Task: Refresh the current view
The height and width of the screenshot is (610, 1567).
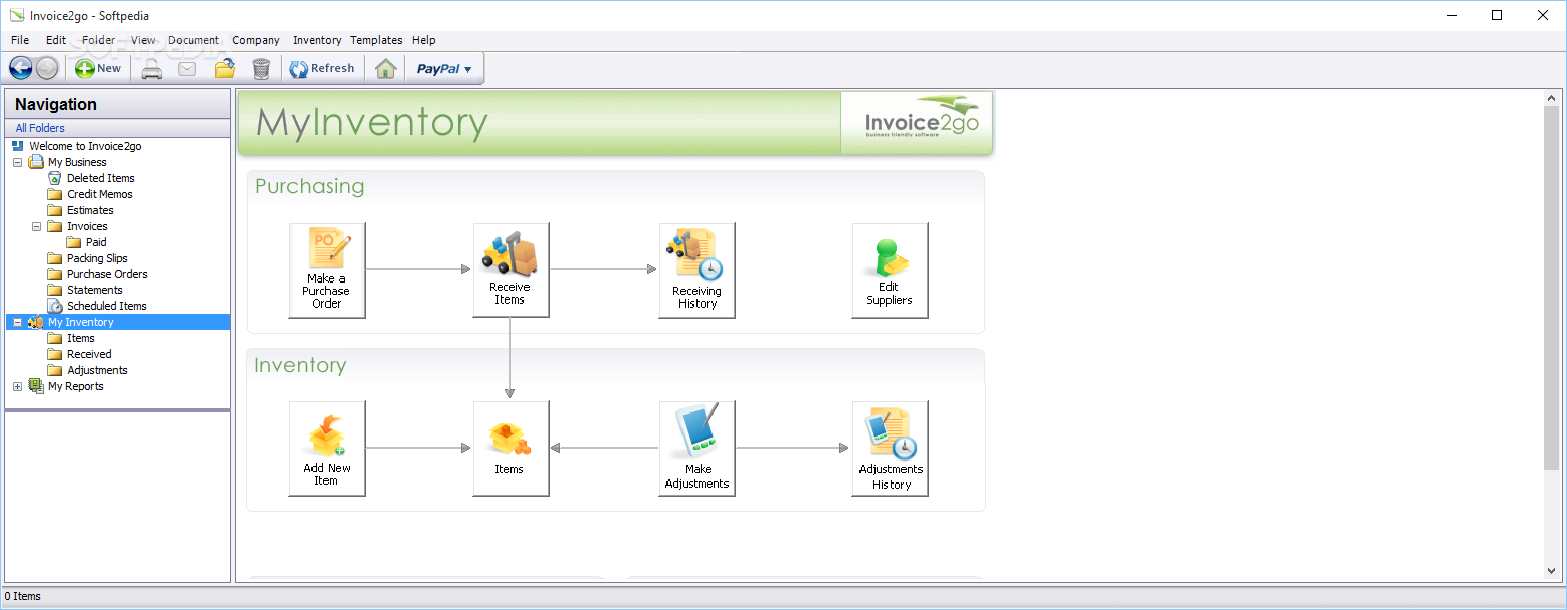Action: pos(322,68)
